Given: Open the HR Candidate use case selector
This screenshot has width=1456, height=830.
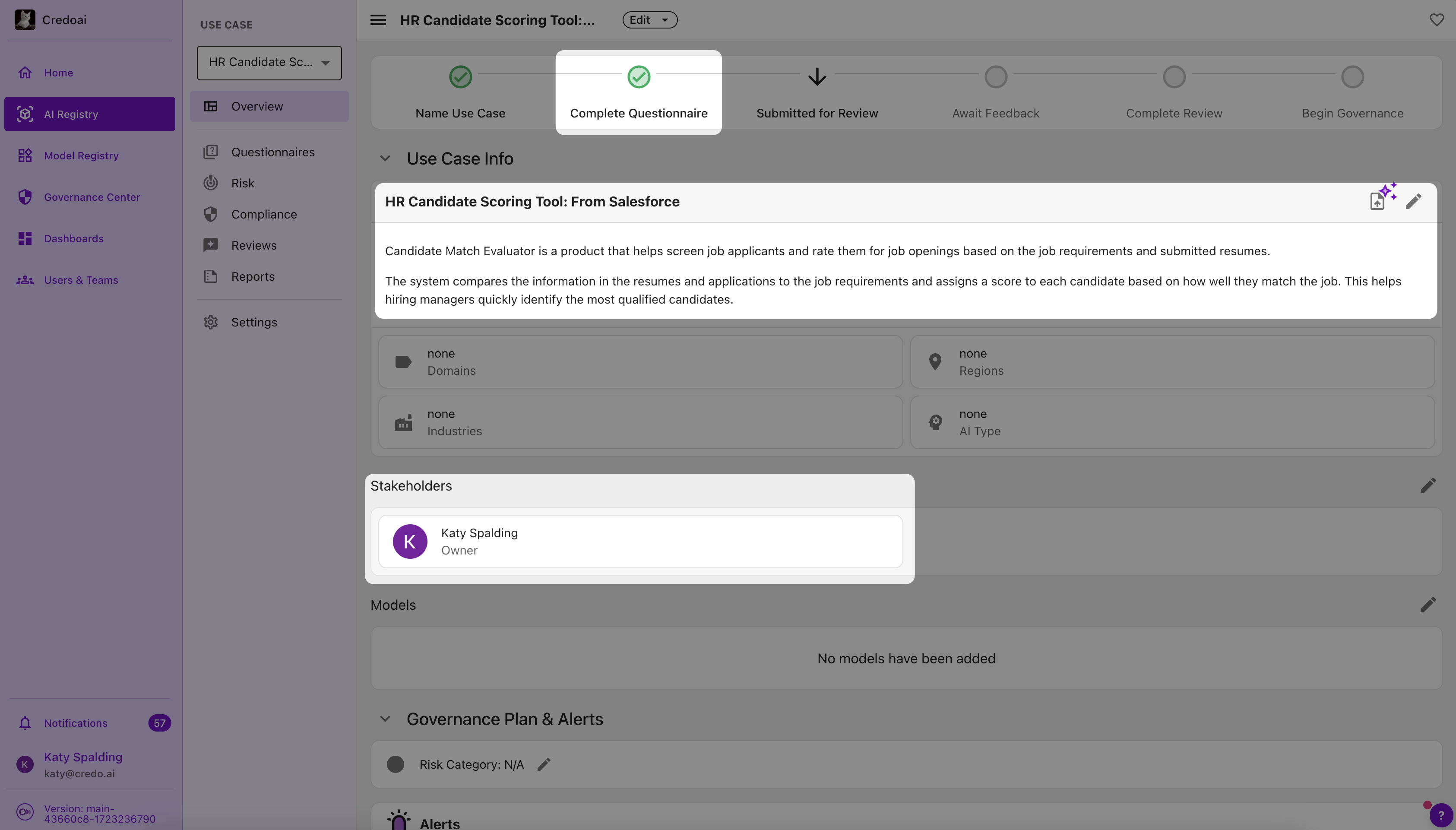Looking at the screenshot, I should (x=269, y=63).
